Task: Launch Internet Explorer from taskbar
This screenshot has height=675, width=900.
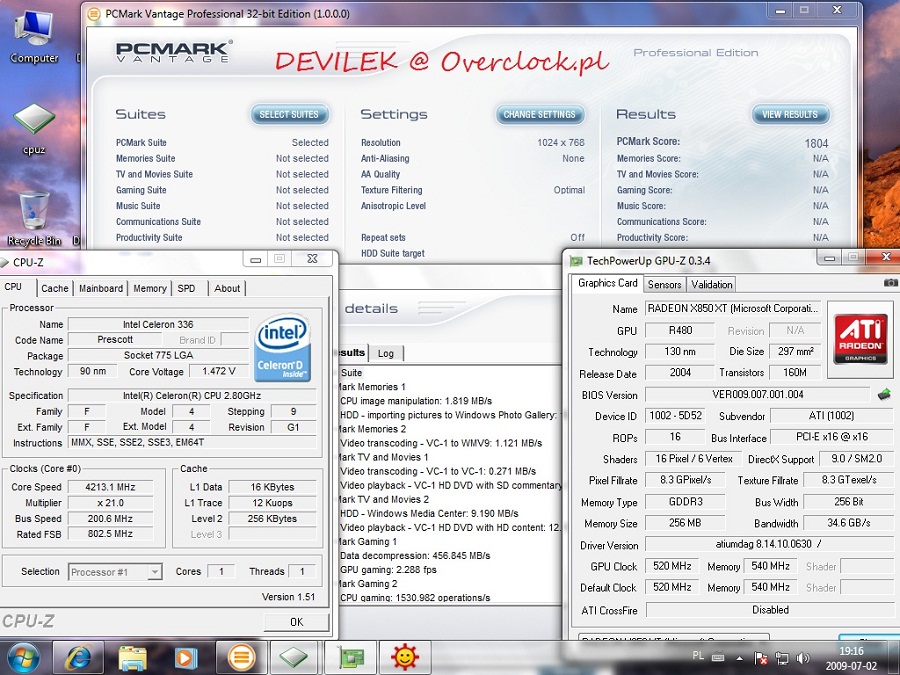Action: (78, 658)
